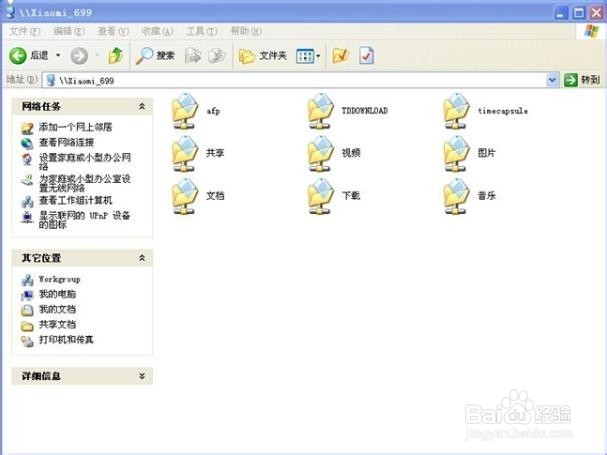The height and width of the screenshot is (455, 607).
Task: Select the 文档 shared folder
Action: 197,196
